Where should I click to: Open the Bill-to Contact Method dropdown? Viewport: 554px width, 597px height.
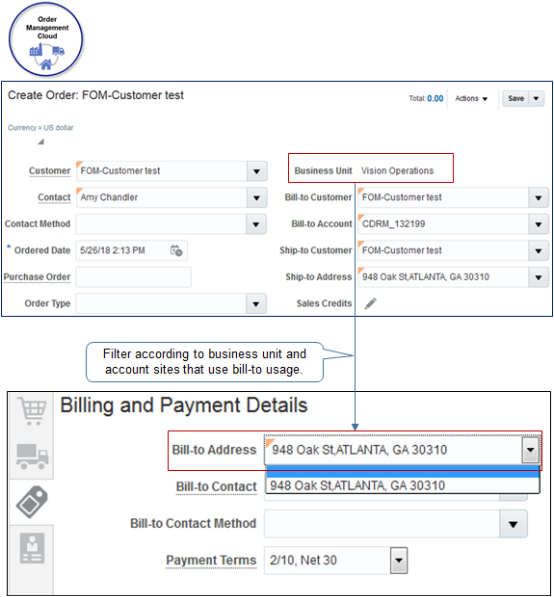[513, 524]
